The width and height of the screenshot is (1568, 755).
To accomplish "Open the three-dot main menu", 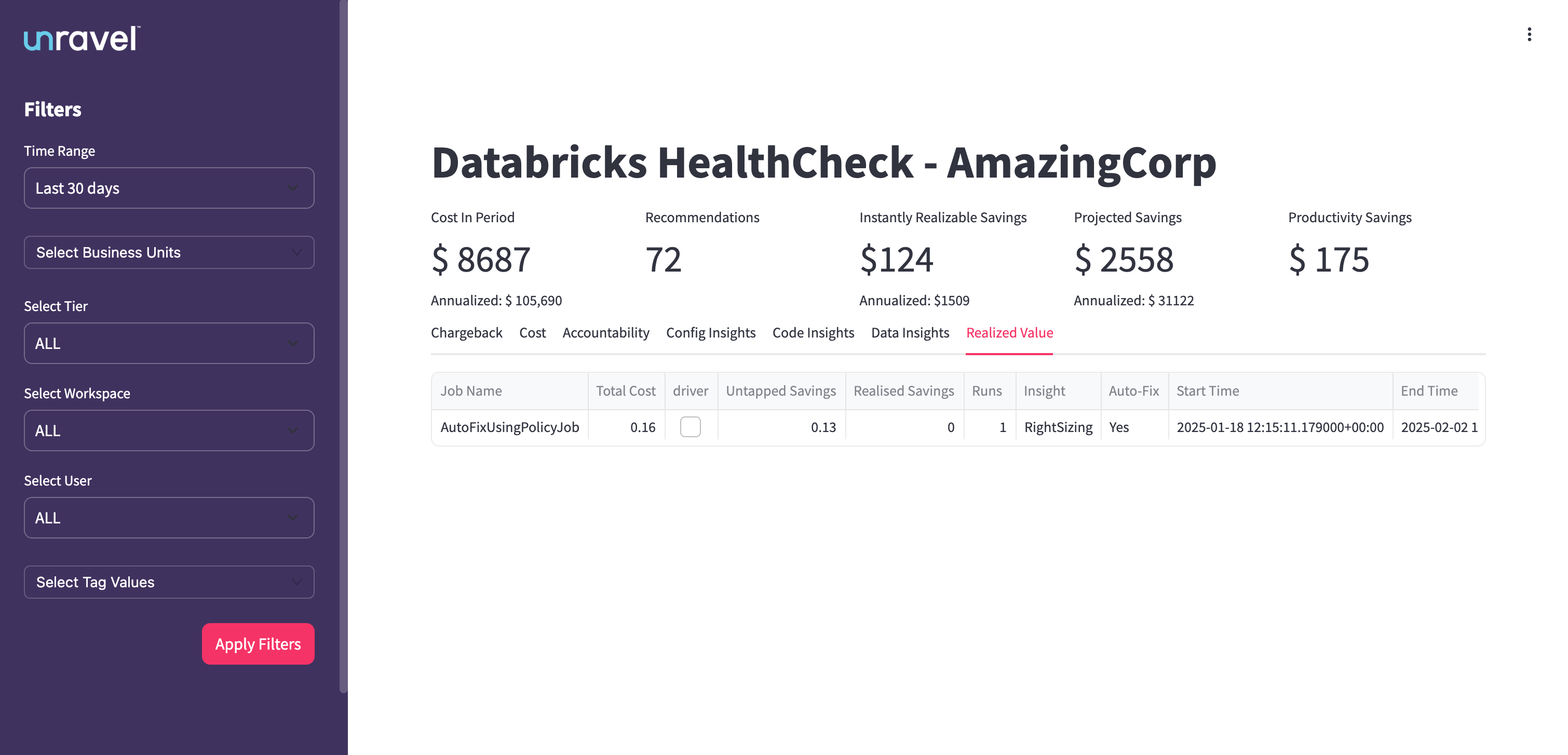I will pos(1529,35).
